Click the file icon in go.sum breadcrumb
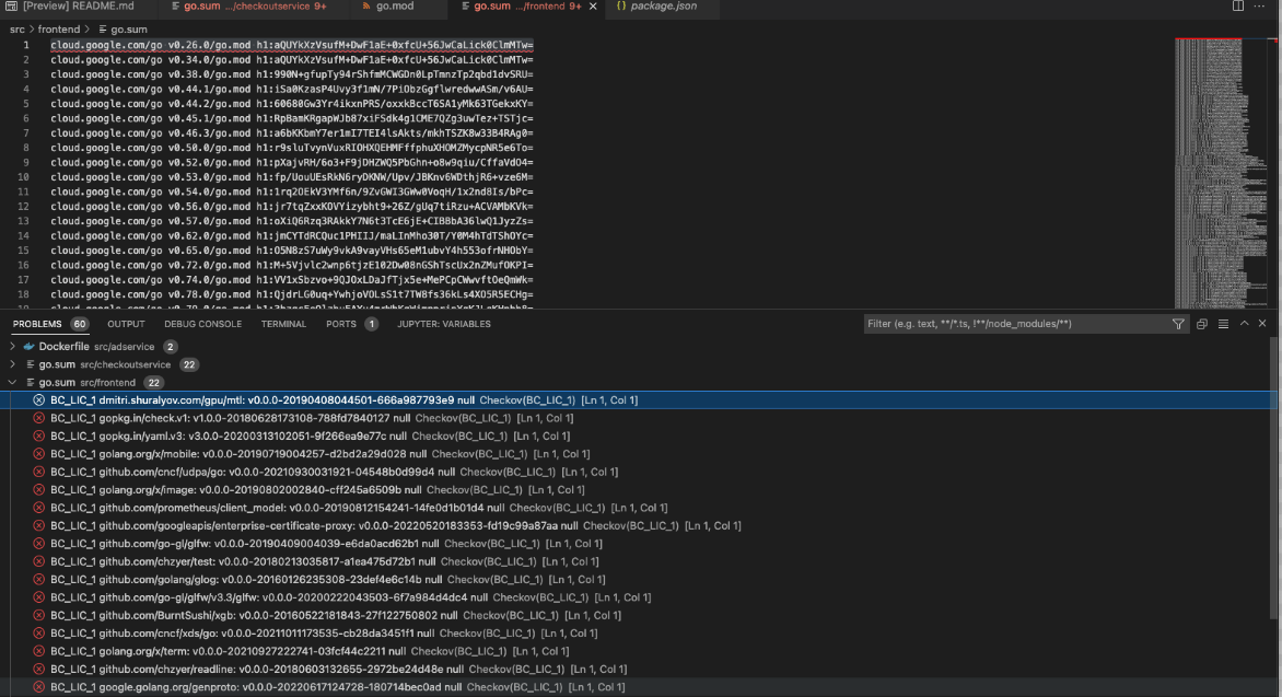This screenshot has height=697, width=1282. [x=103, y=30]
